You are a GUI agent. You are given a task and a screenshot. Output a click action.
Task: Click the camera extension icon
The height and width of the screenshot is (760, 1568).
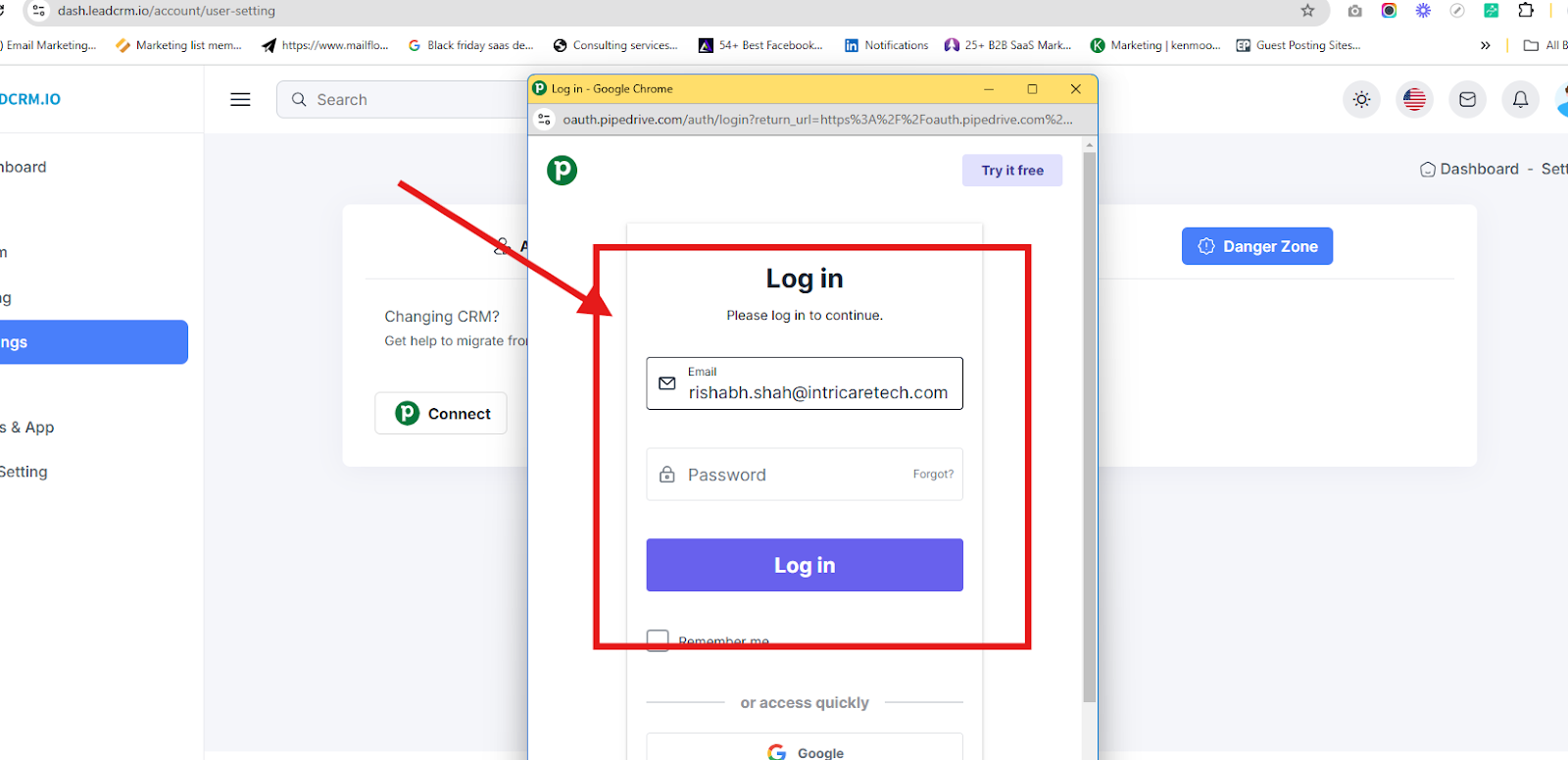[x=1354, y=11]
